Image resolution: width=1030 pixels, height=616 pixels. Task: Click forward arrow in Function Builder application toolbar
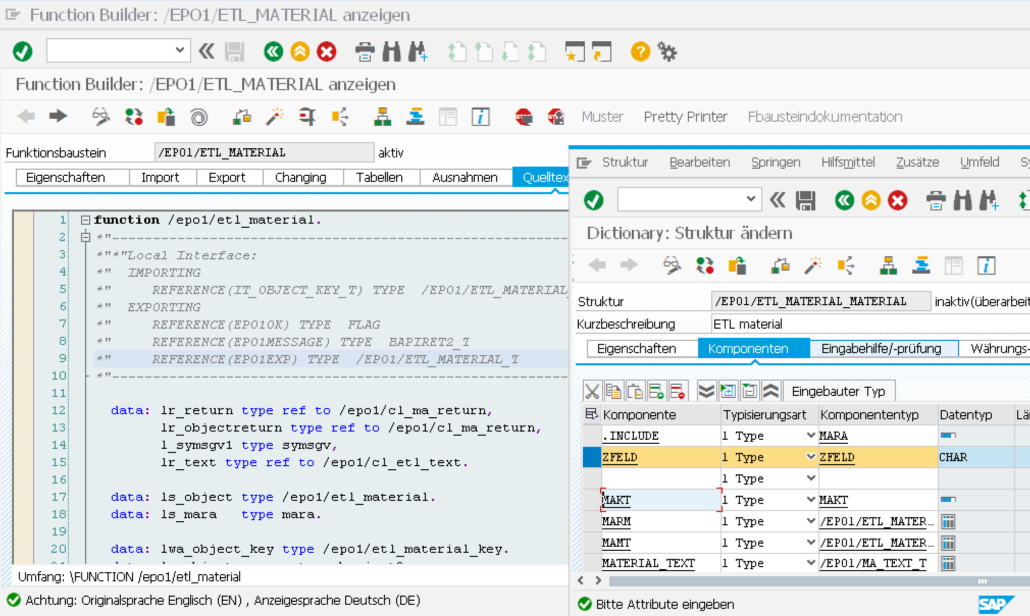tap(58, 117)
